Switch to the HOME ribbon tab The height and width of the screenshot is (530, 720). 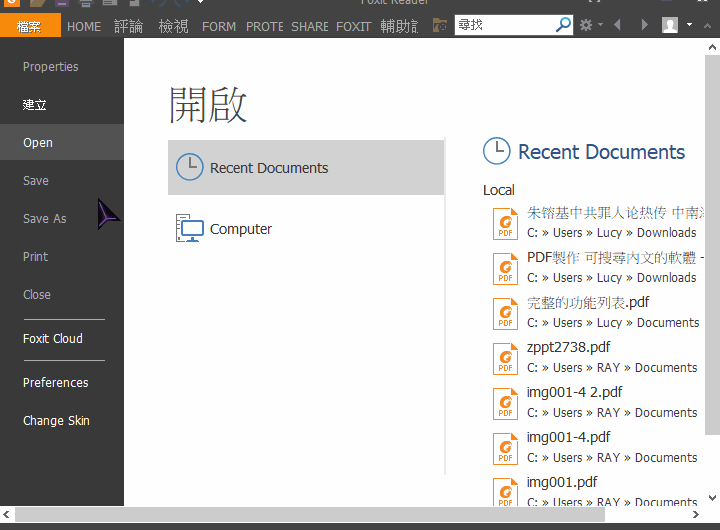(84, 27)
